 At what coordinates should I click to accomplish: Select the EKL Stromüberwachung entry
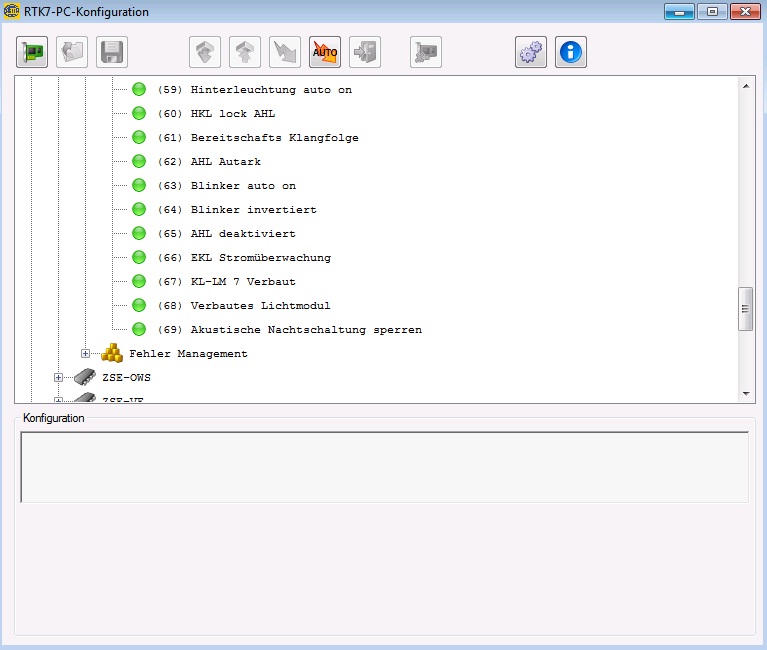260,258
